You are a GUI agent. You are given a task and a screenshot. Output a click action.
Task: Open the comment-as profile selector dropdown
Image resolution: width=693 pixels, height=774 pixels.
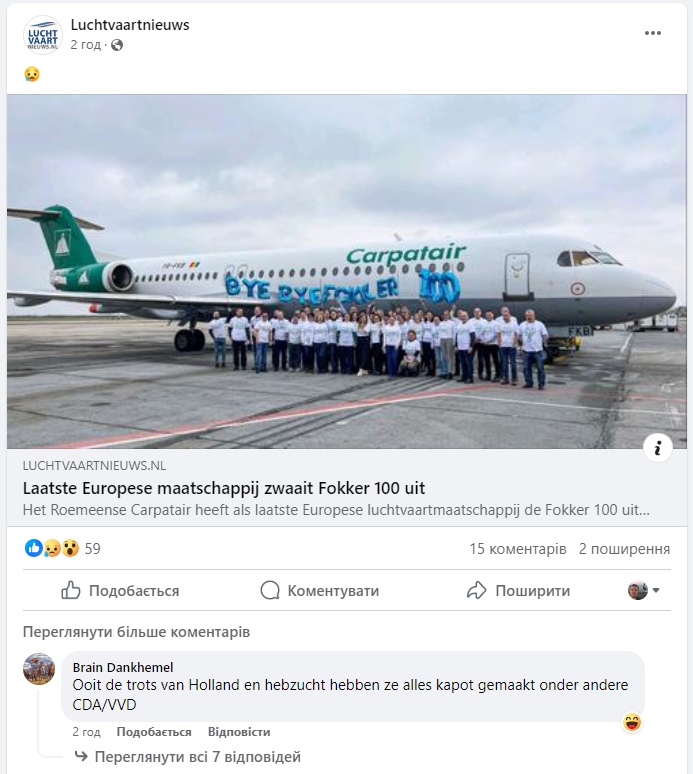[644, 590]
